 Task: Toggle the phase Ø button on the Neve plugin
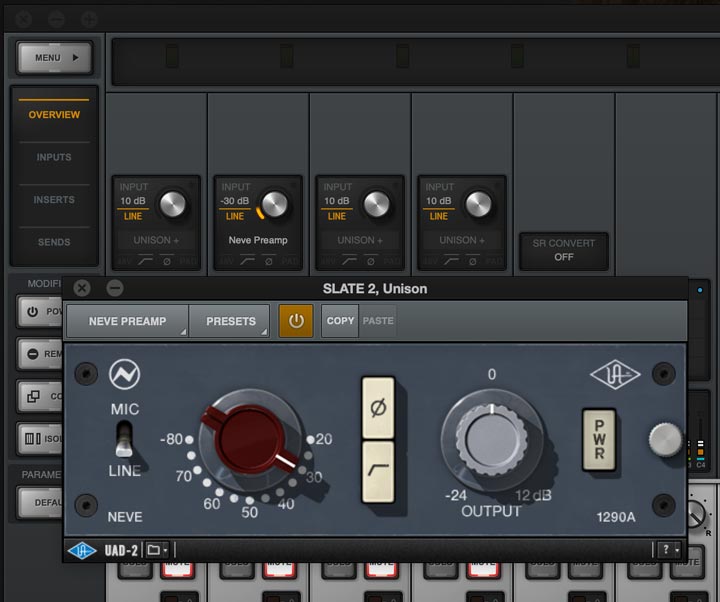coord(378,408)
